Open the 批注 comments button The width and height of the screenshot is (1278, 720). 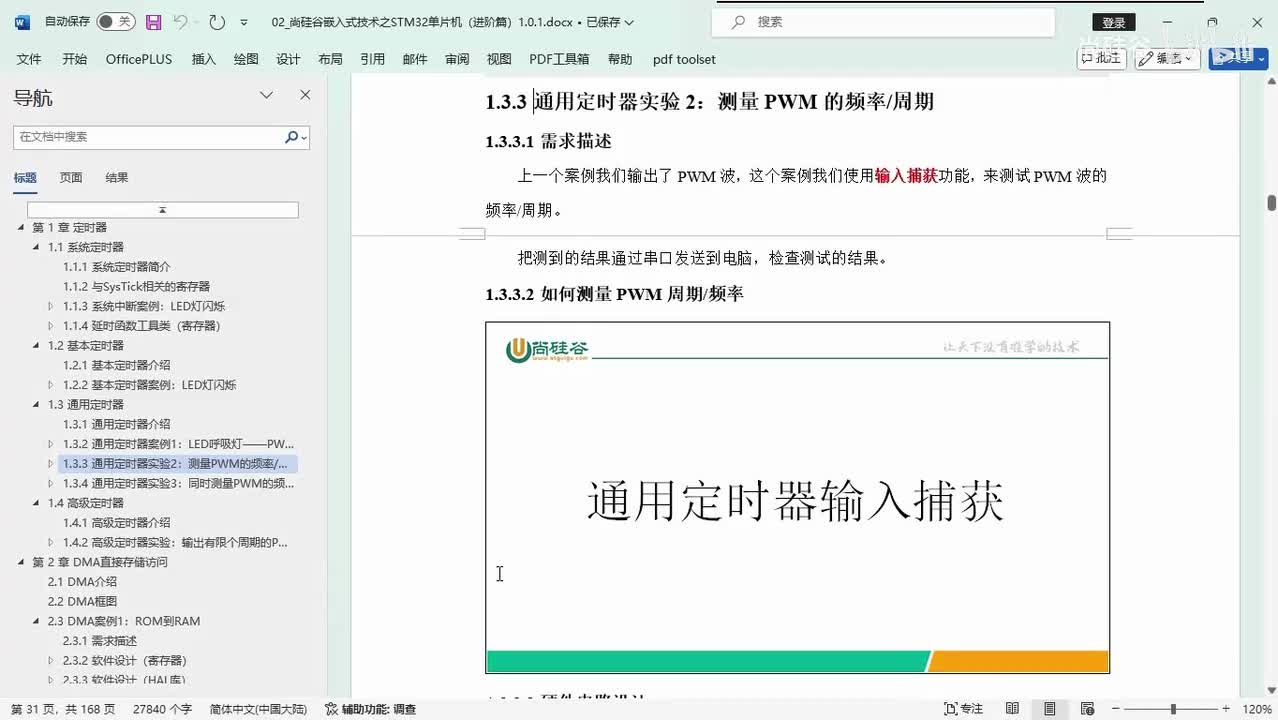click(1101, 58)
